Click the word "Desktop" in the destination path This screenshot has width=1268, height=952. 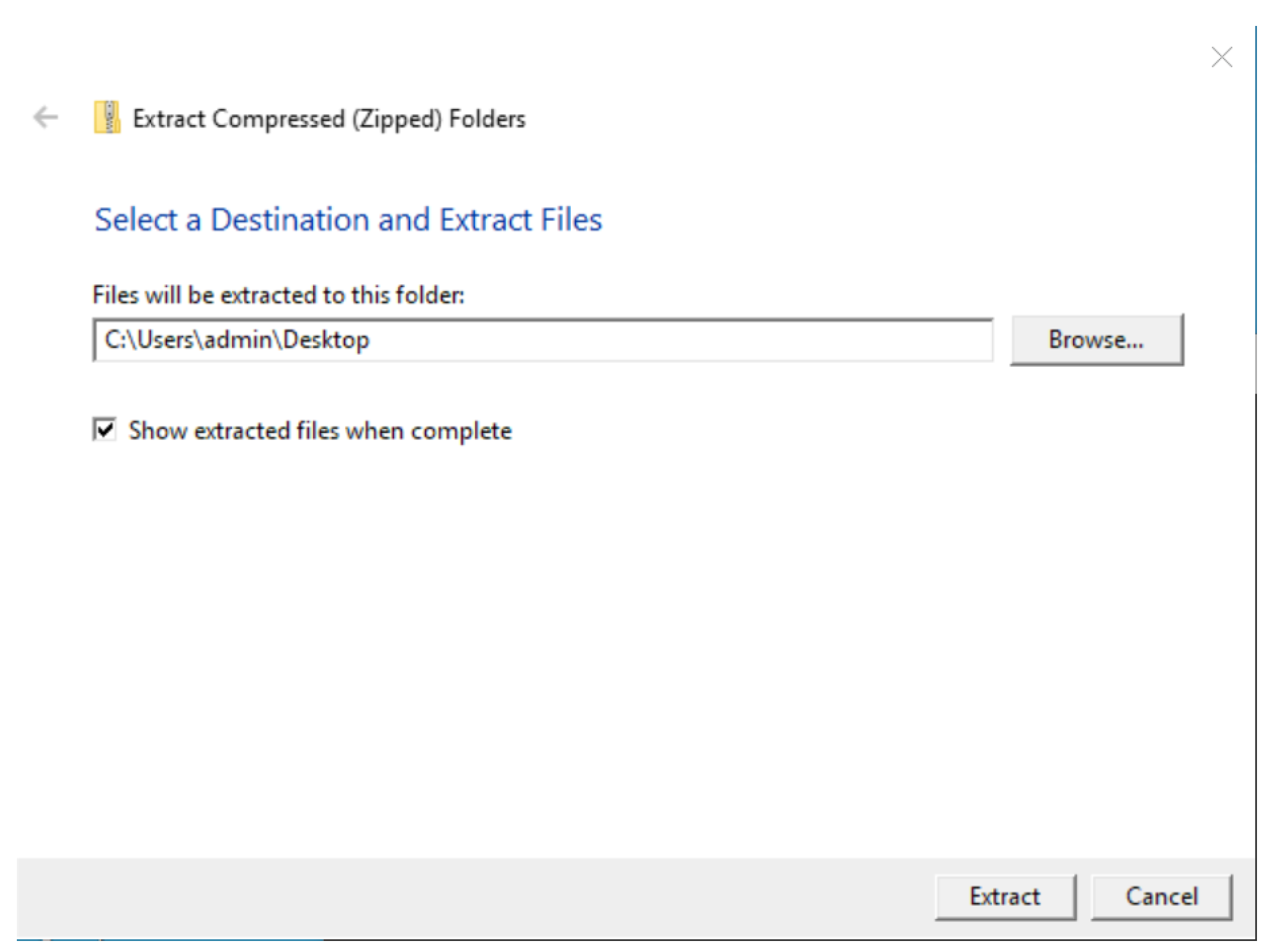click(x=326, y=340)
